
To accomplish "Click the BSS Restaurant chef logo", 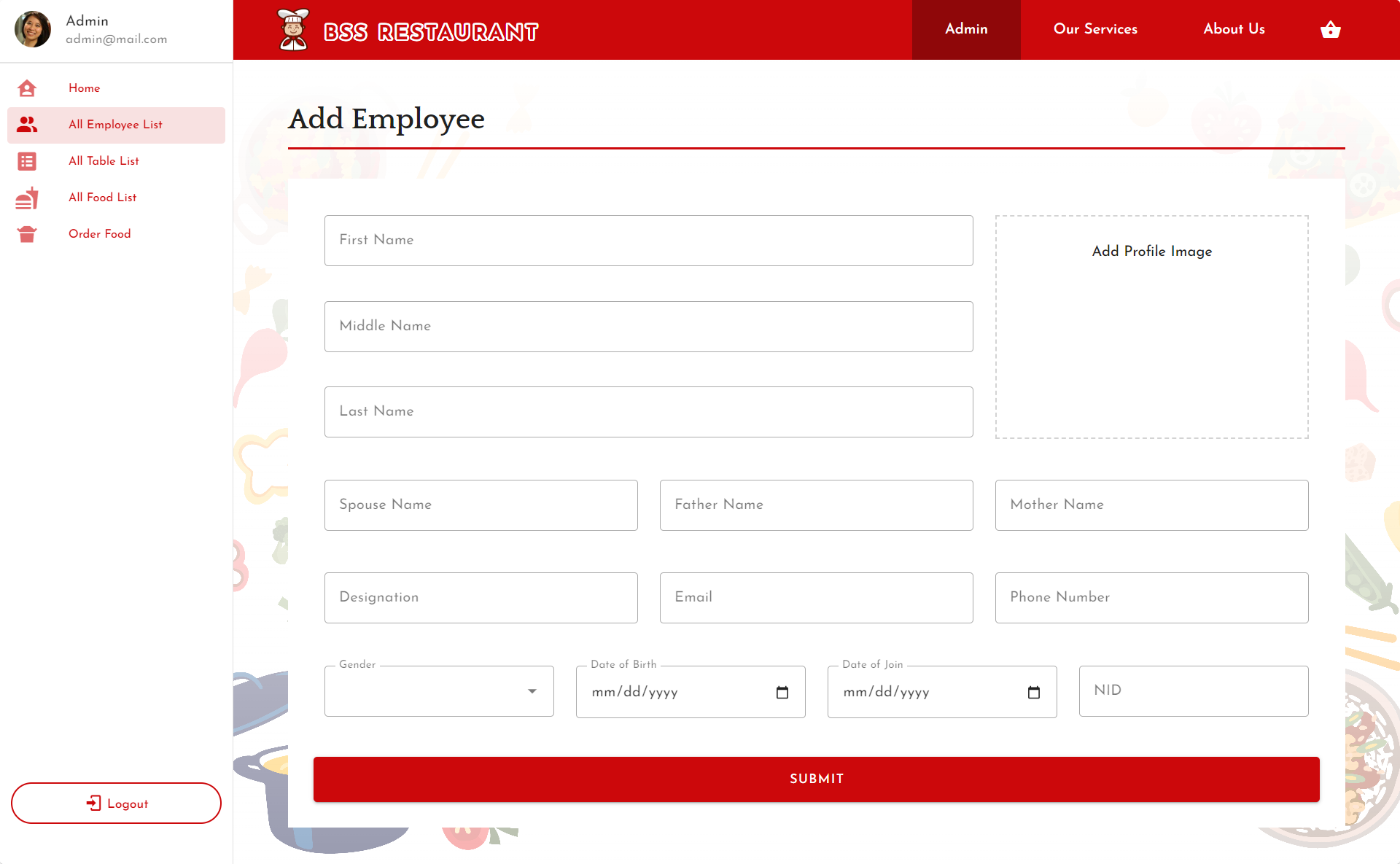I will [x=292, y=29].
